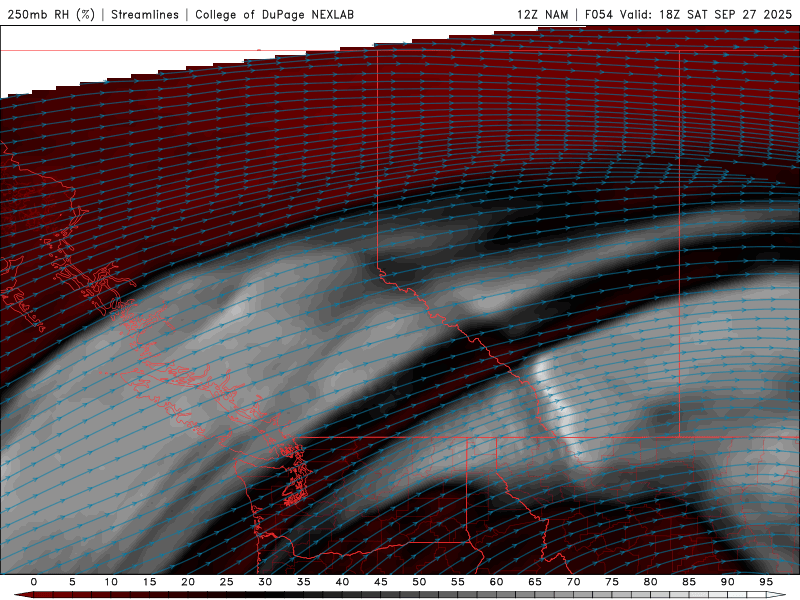
Task: Click the colorbar label '35'
Action: [x=303, y=582]
